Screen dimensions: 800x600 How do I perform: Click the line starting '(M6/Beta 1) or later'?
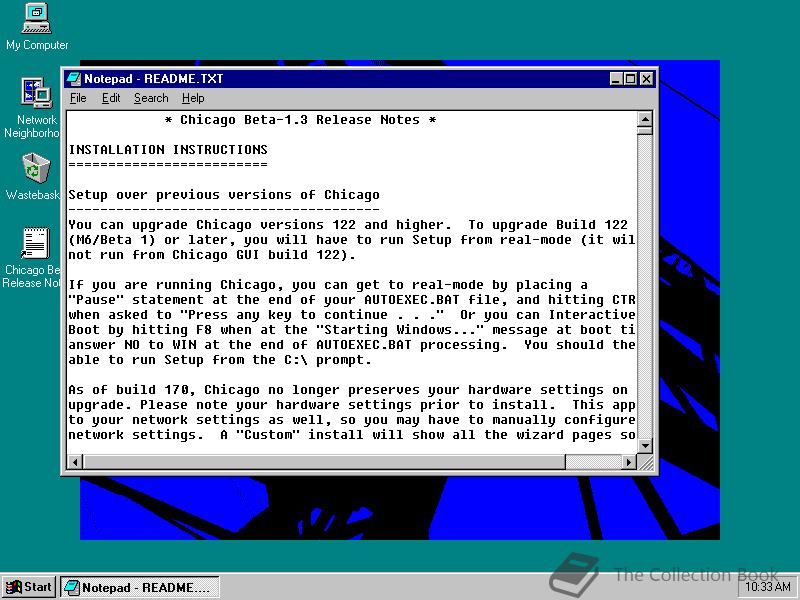point(352,240)
